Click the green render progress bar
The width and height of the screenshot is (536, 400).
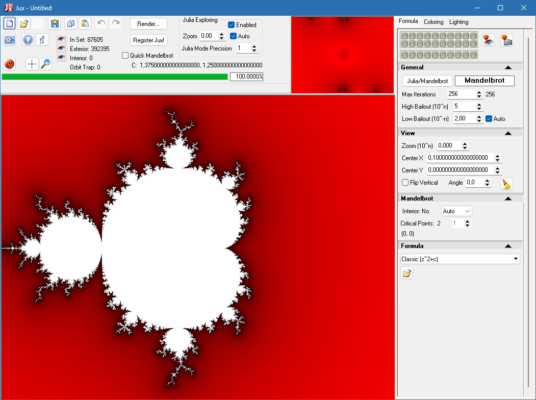[x=115, y=77]
